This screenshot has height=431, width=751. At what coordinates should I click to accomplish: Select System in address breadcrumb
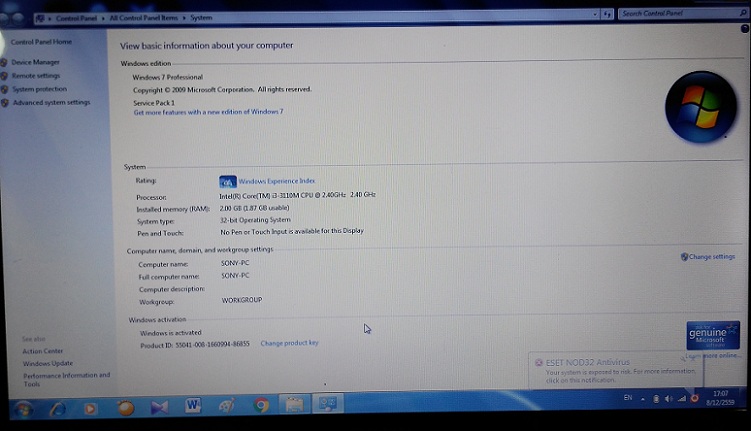tap(201, 18)
